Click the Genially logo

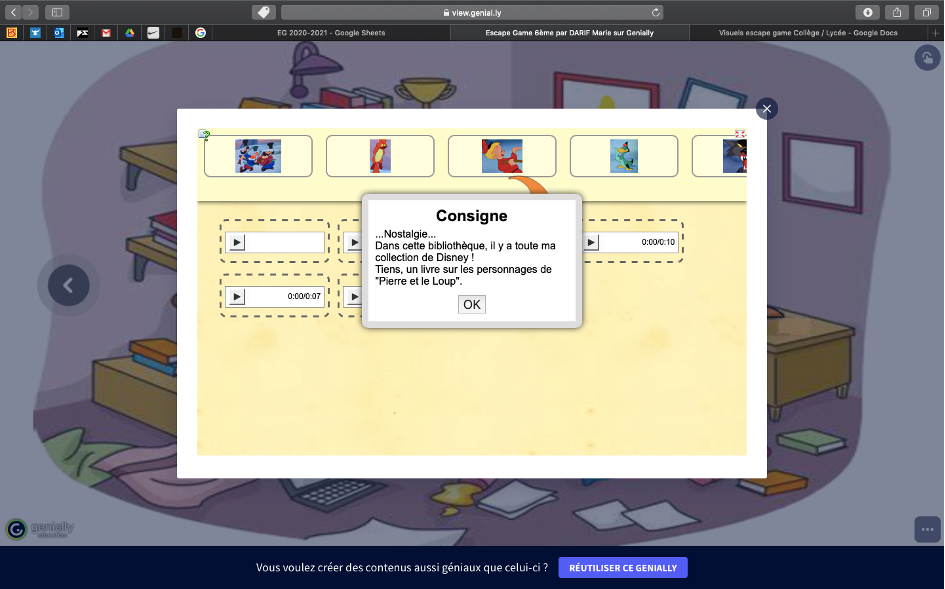point(40,529)
